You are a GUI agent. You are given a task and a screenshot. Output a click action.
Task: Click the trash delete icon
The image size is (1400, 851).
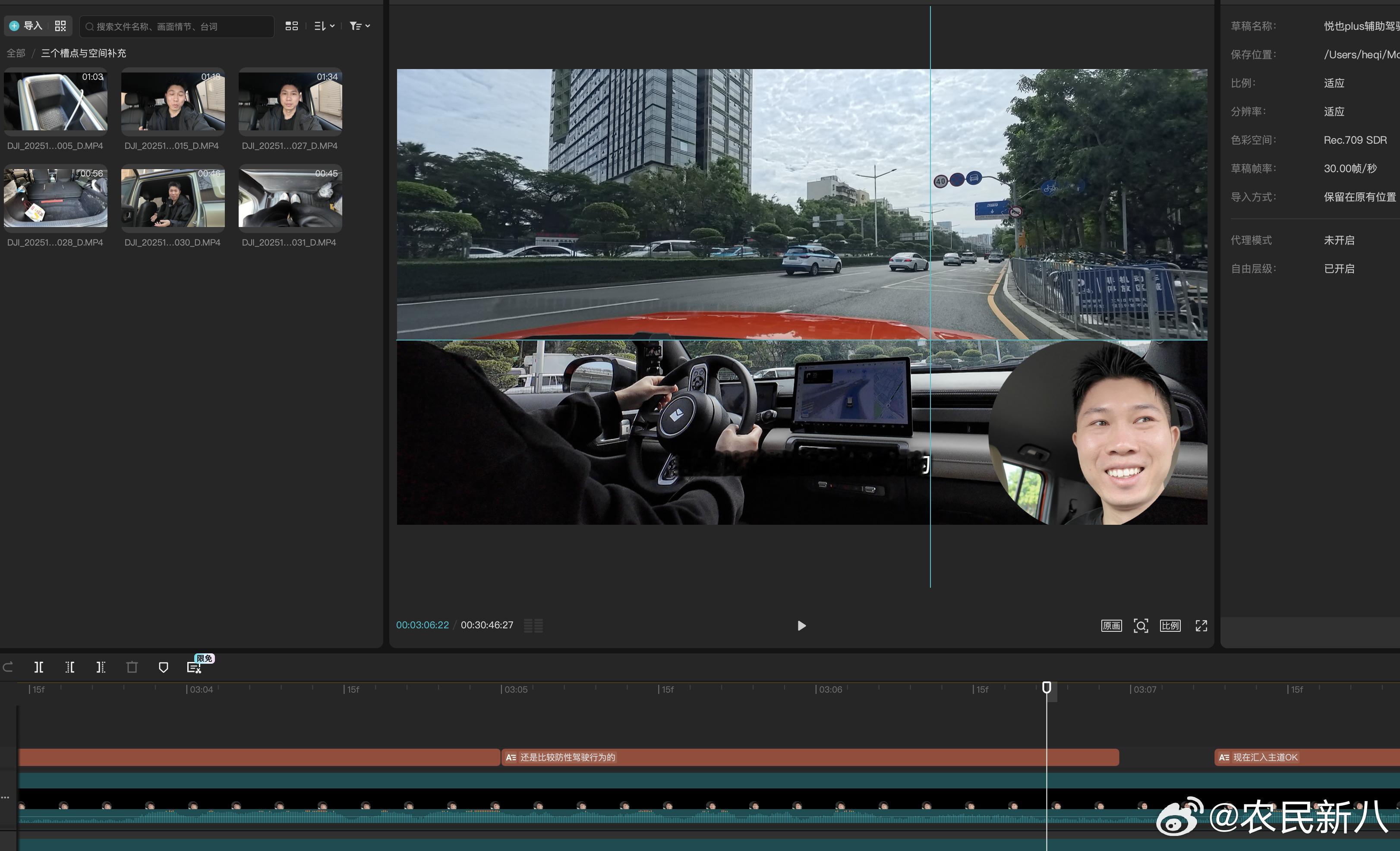pos(132,667)
